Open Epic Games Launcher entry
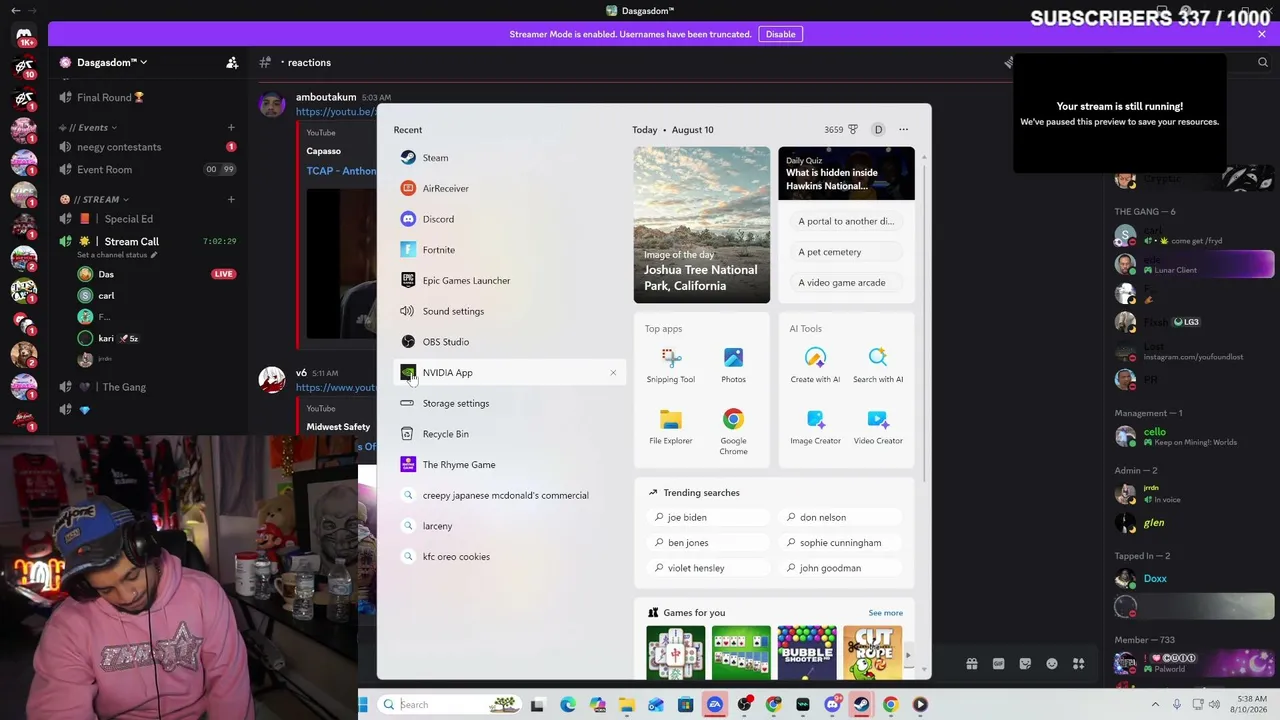This screenshot has height=720, width=1280. click(x=510, y=280)
